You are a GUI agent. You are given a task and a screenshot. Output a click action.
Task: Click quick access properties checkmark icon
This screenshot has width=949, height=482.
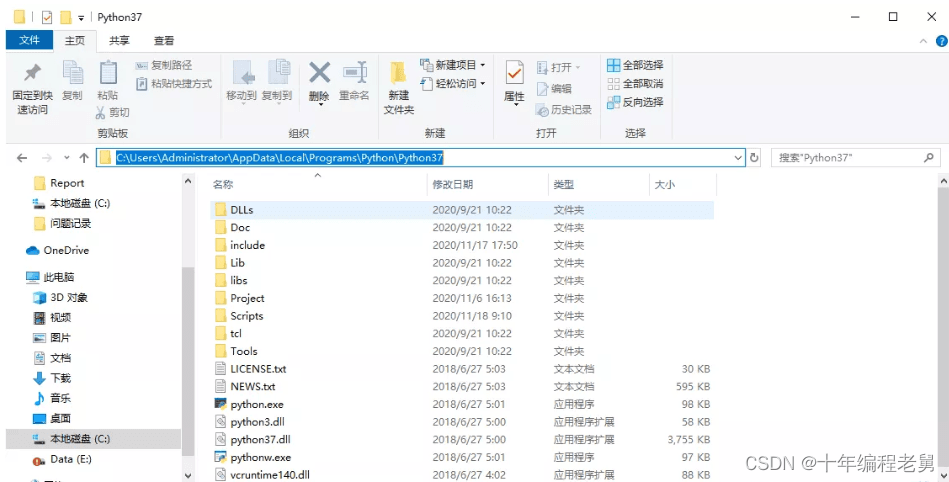coord(47,18)
